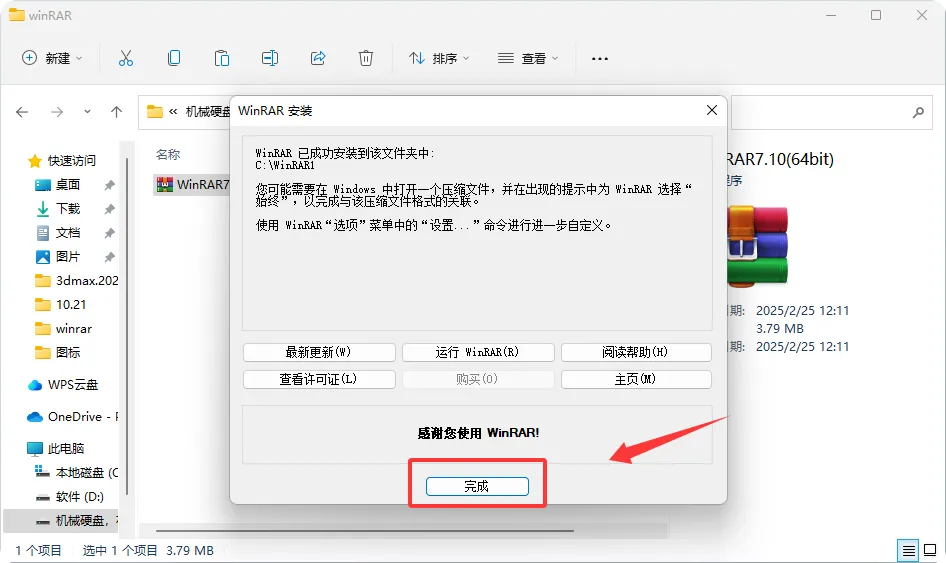Click the pin icon beside 桌面
Image resolution: width=946 pixels, height=563 pixels.
click(x=109, y=185)
